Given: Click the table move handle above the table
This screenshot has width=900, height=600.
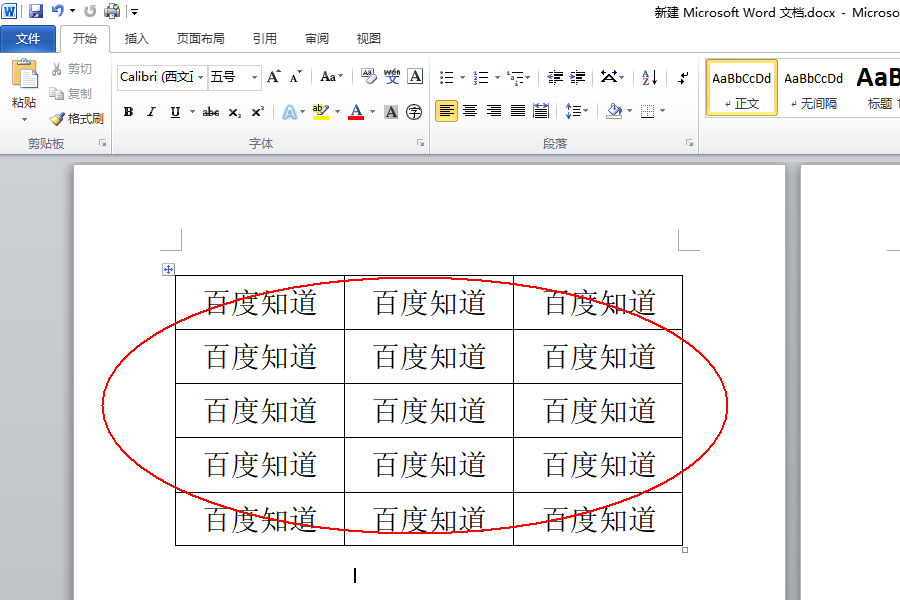Looking at the screenshot, I should (x=168, y=268).
